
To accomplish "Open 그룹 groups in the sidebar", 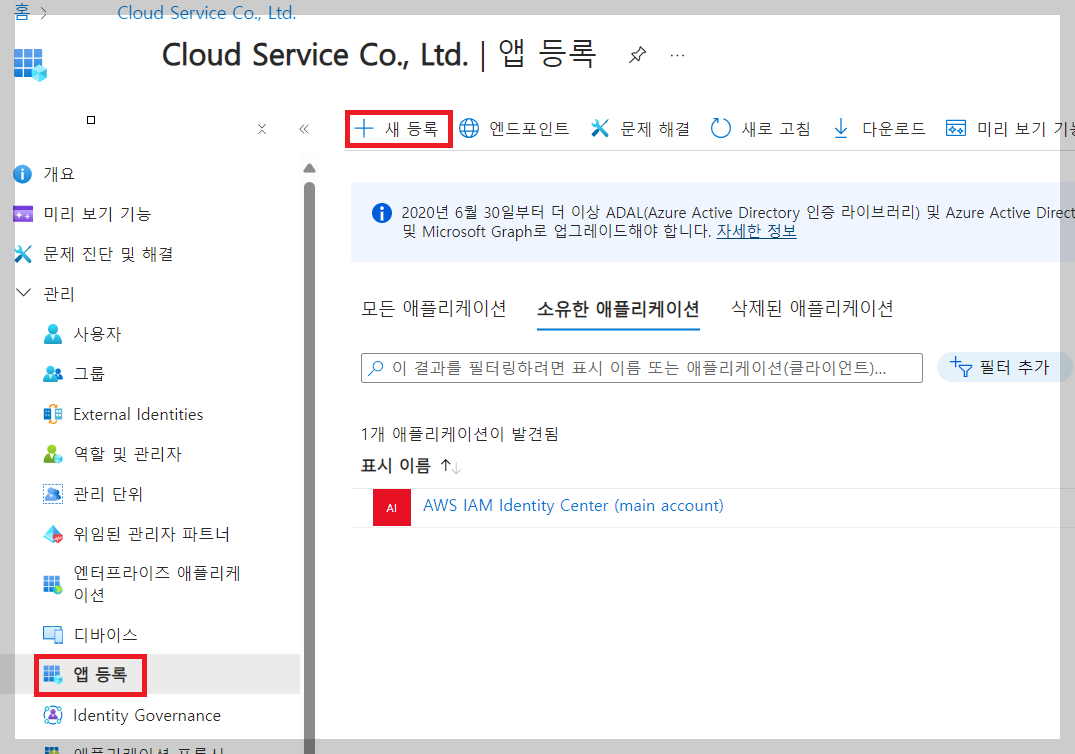I will pyautogui.click(x=89, y=374).
